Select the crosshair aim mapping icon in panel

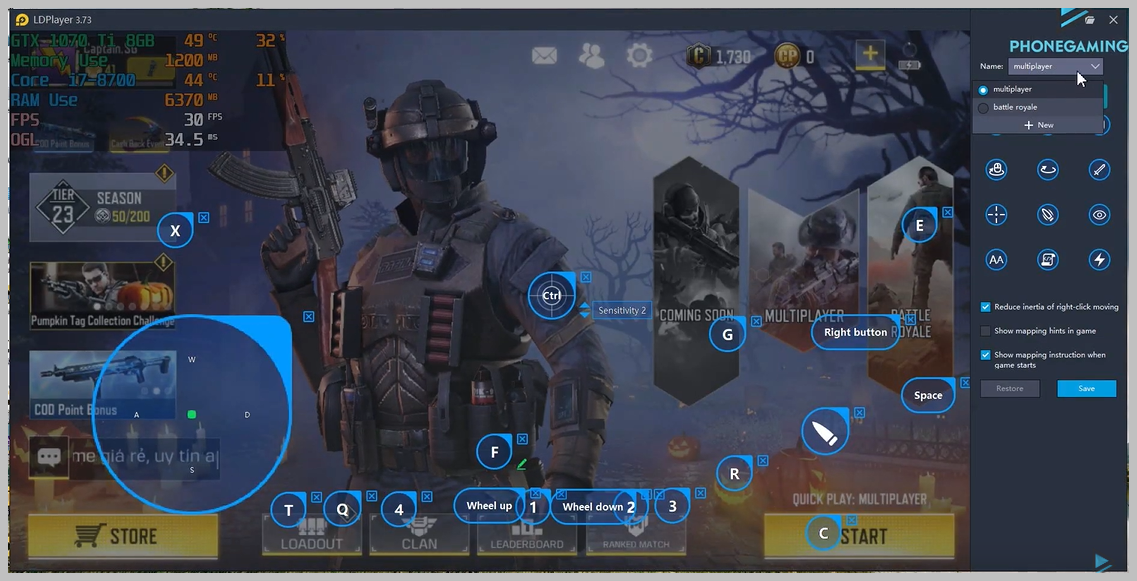point(996,215)
